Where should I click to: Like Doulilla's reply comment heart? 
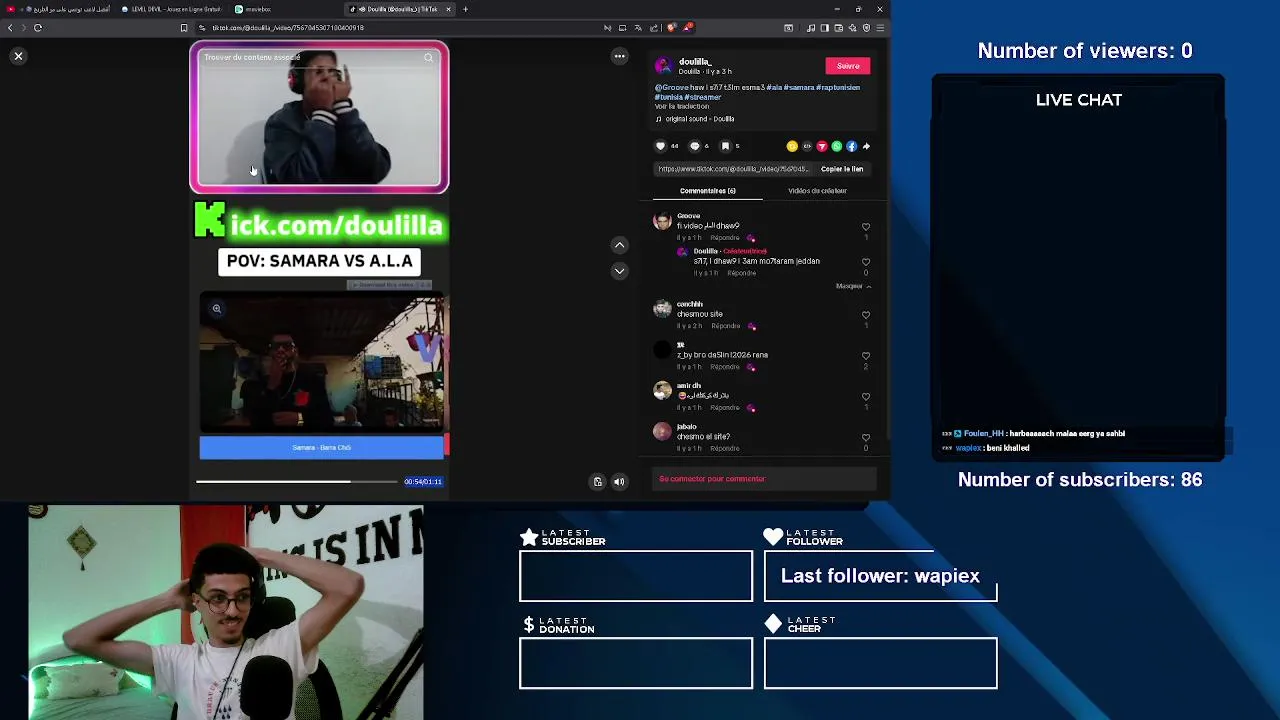tap(866, 262)
